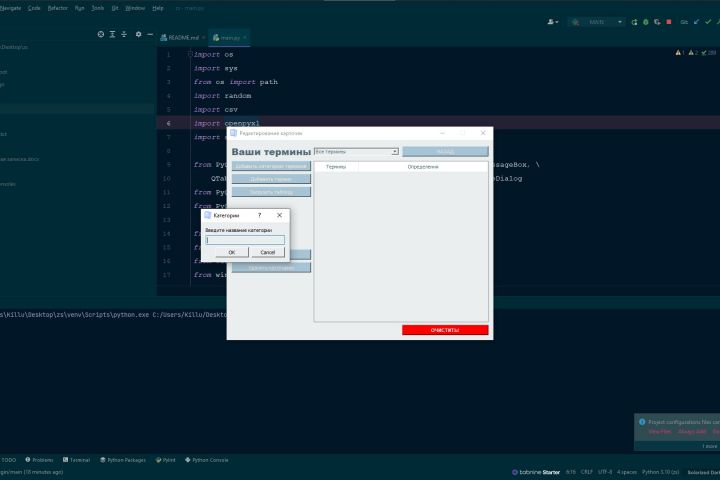
Task: Click the green commit checkmark icon
Action: tap(708, 22)
